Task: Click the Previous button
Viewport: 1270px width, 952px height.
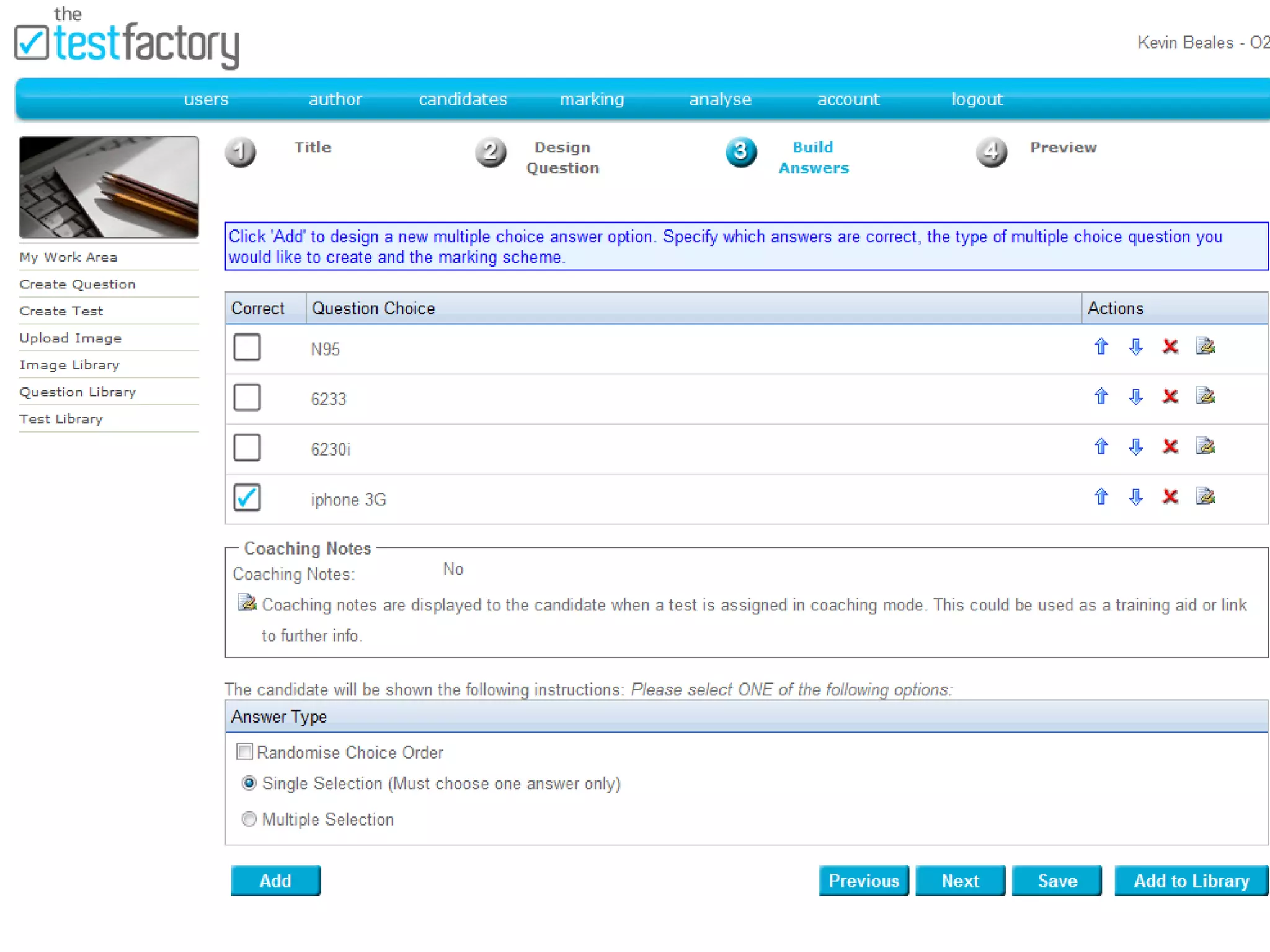Action: pos(864,881)
